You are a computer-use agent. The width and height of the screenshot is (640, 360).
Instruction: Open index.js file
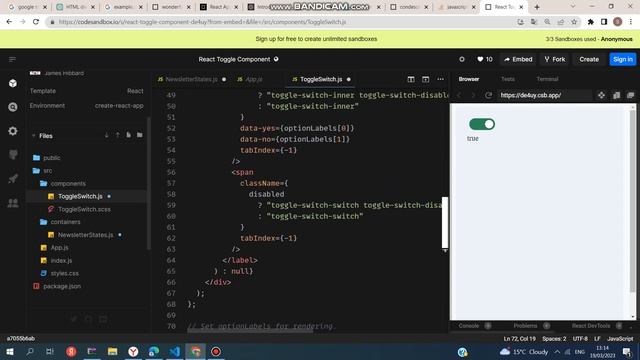tap(61, 260)
